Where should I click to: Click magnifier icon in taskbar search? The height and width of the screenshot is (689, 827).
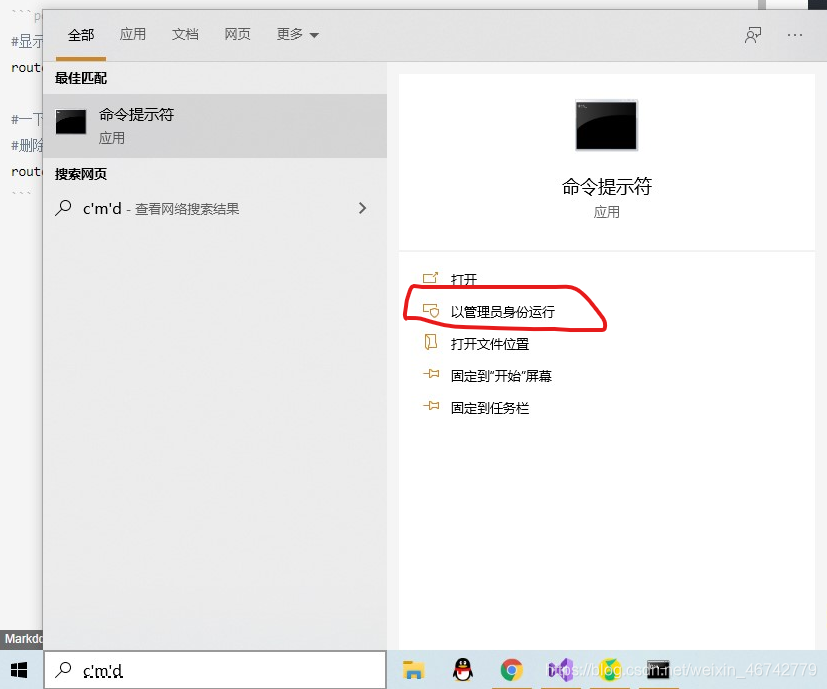click(x=63, y=670)
